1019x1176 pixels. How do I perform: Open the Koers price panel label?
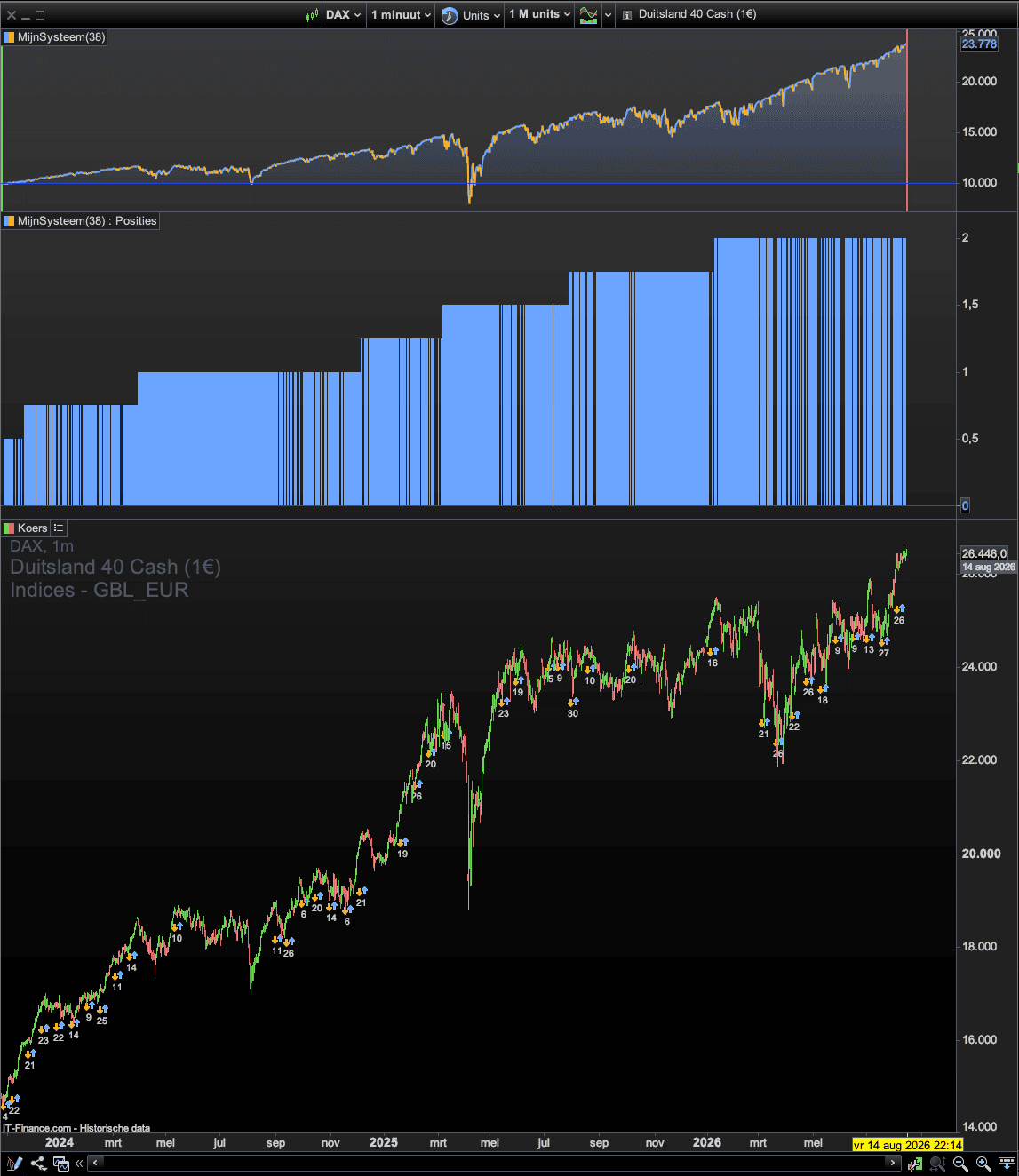pyautogui.click(x=32, y=528)
